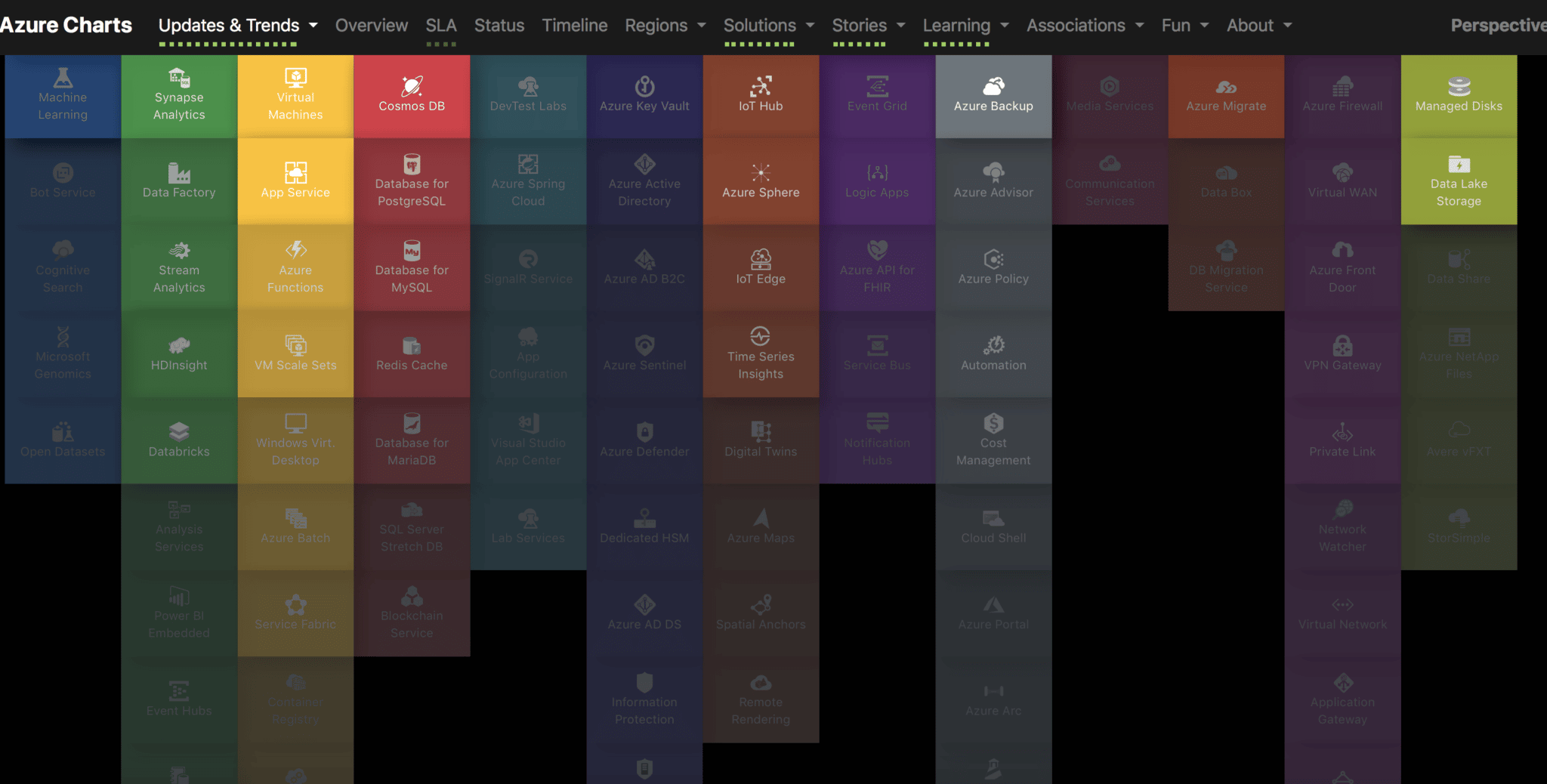Open the Cloud Shell tile

(x=993, y=526)
